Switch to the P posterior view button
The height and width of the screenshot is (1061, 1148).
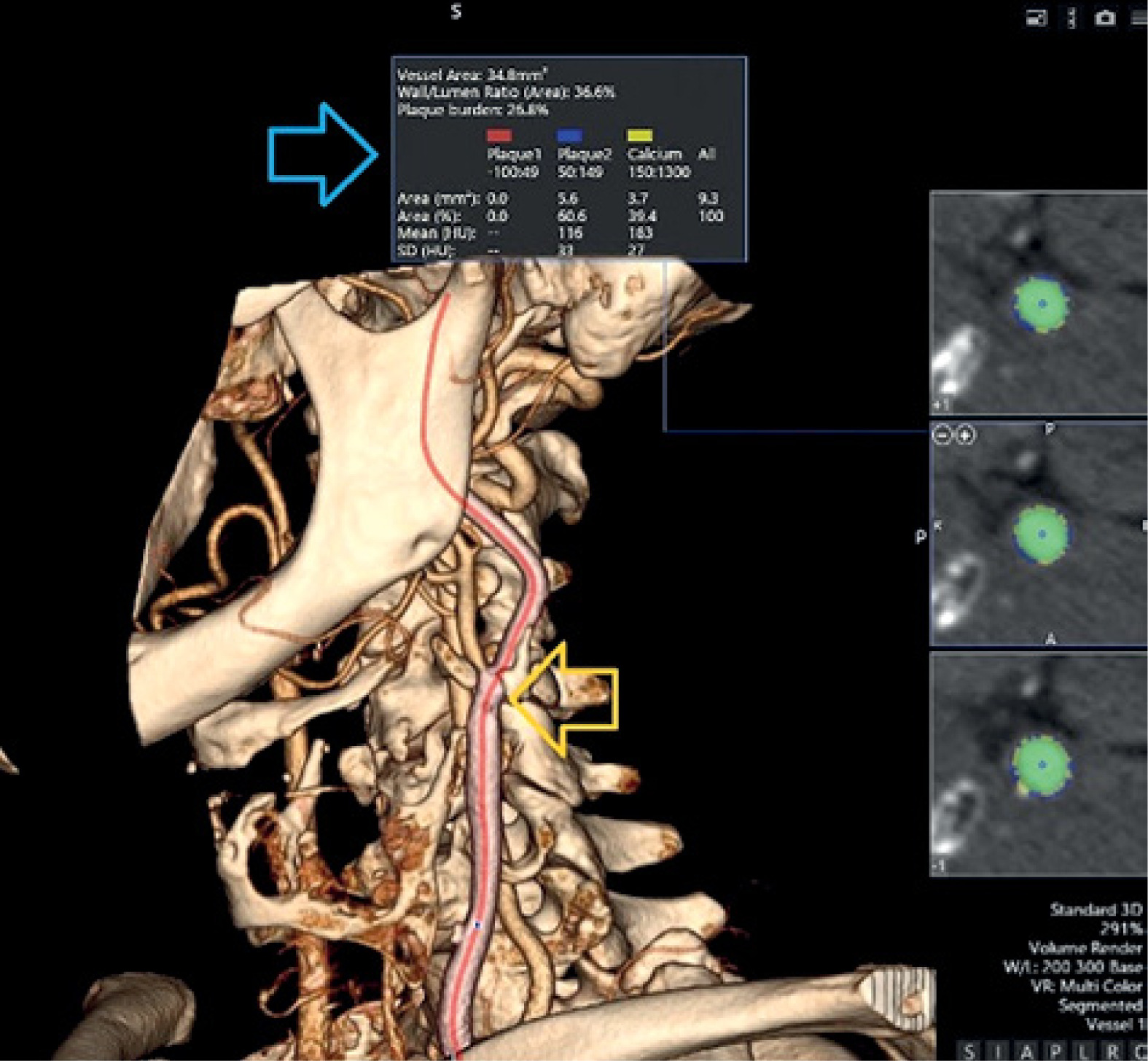[1055, 1050]
